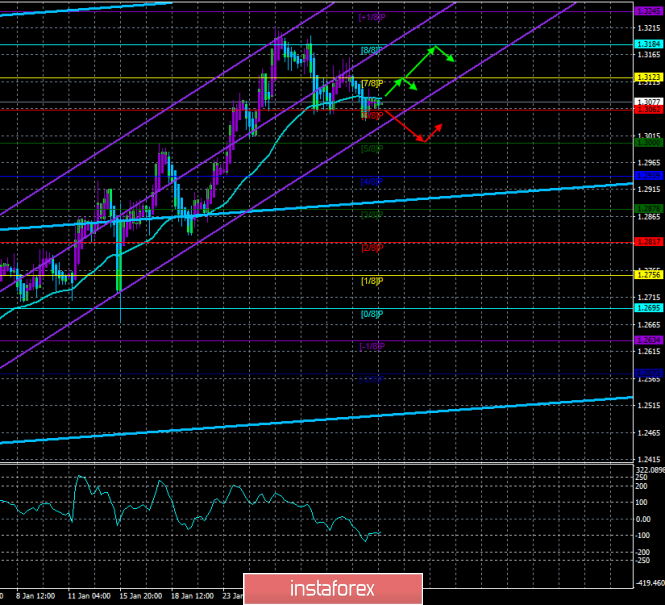Select the 1.3165 axis price label
The image size is (665, 605).
pos(649,55)
